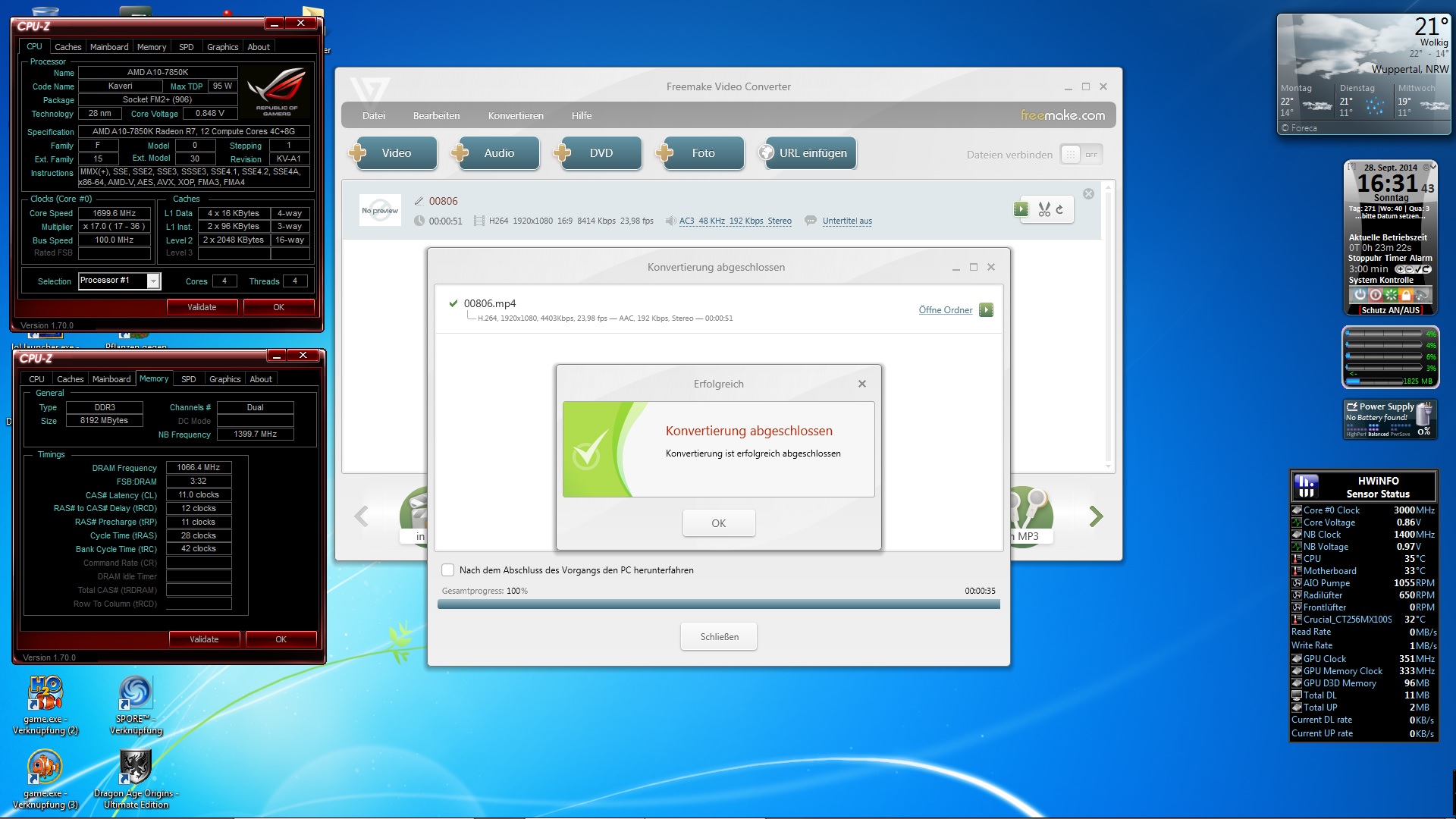Screen dimensions: 1456x819
Task: Check shut down PC after completion box
Action: click(448, 570)
